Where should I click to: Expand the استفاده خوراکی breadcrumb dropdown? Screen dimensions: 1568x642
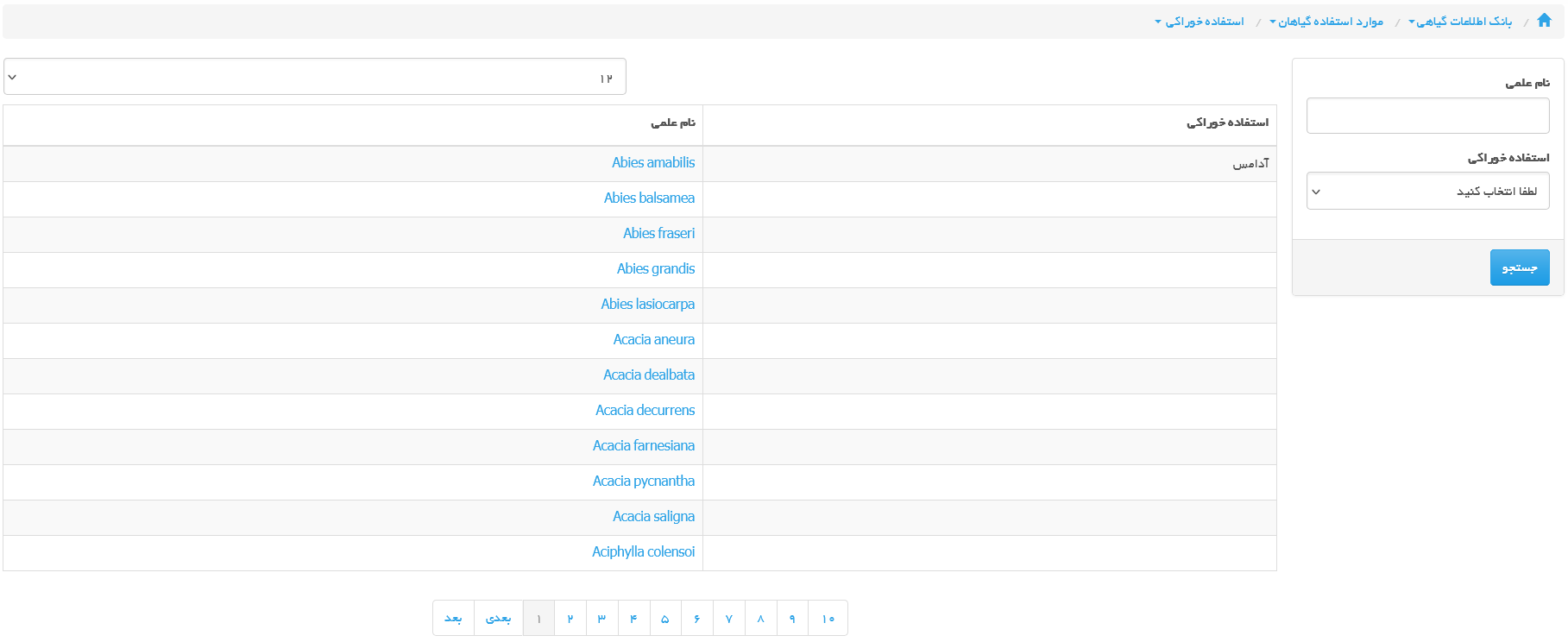click(1203, 22)
